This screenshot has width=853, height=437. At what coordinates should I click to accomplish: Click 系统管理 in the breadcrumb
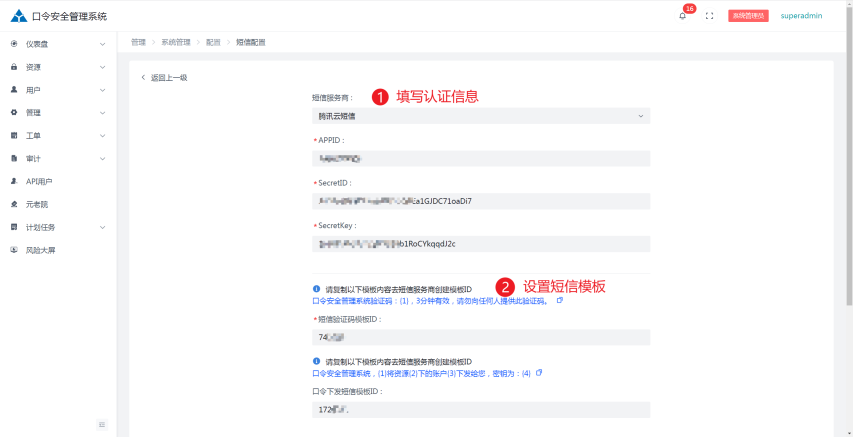point(176,42)
